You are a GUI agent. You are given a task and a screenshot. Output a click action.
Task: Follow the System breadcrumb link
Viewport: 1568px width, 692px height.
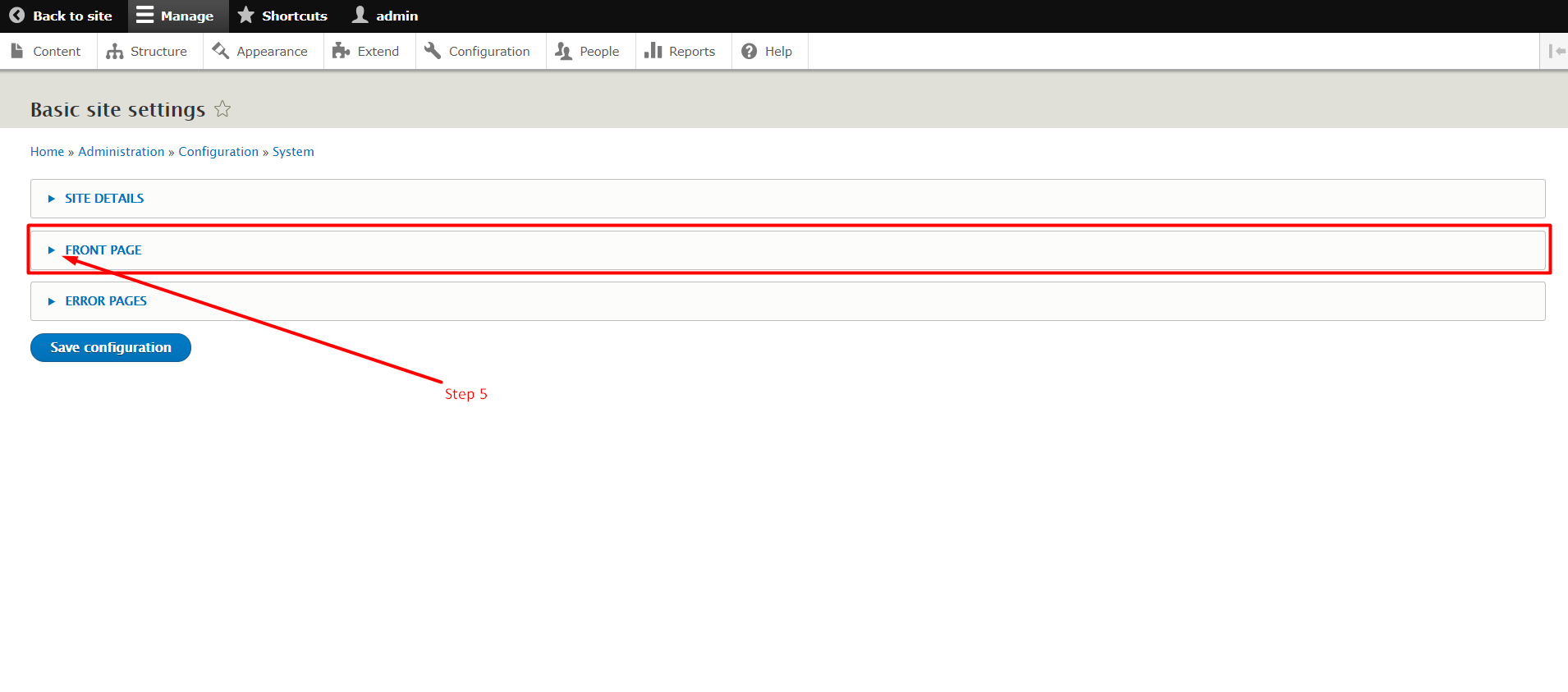[x=293, y=152]
